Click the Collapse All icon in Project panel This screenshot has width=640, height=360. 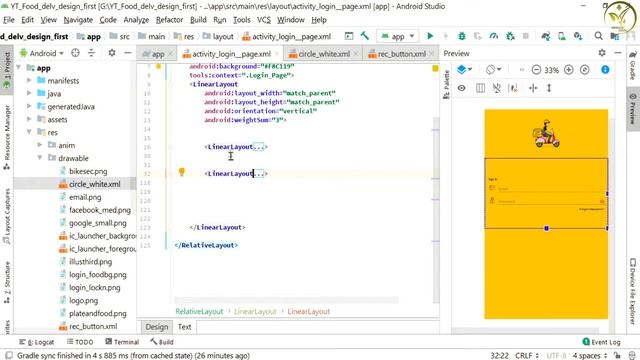click(x=91, y=53)
